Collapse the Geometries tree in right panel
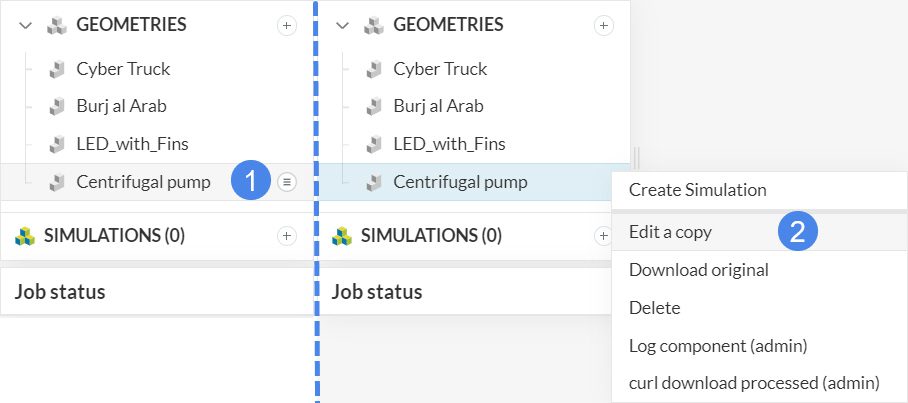 tap(343, 26)
